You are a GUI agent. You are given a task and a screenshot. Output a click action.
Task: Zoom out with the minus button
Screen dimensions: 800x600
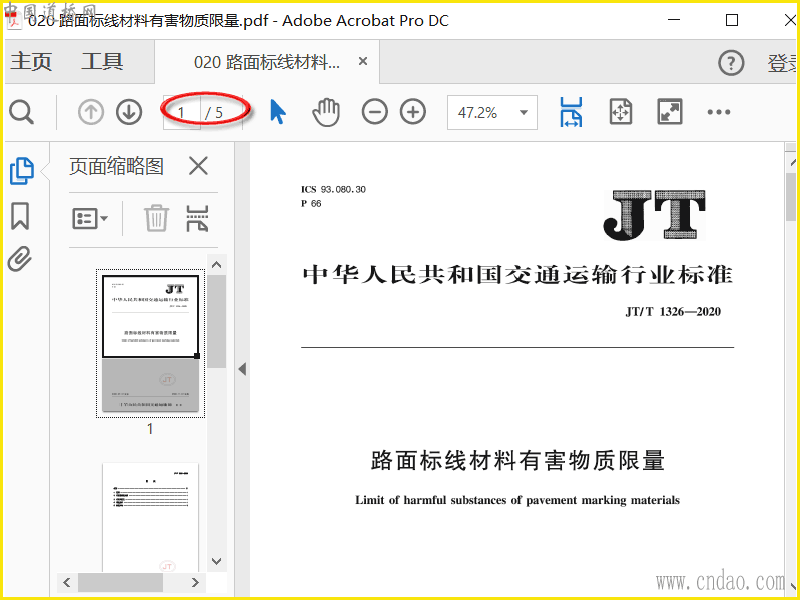pos(374,112)
